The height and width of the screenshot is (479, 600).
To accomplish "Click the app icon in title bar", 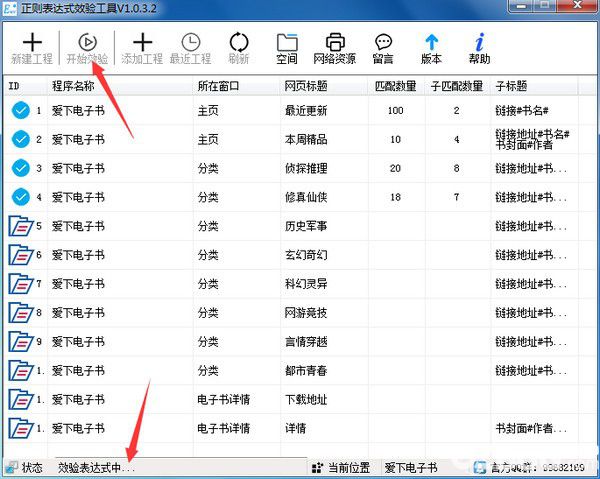I will coord(10,8).
